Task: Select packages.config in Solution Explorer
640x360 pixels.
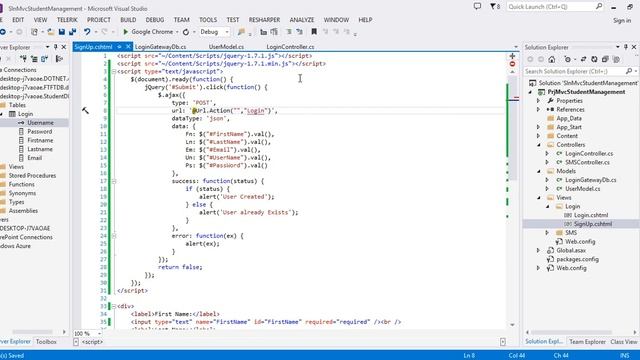Action: (x=577, y=259)
